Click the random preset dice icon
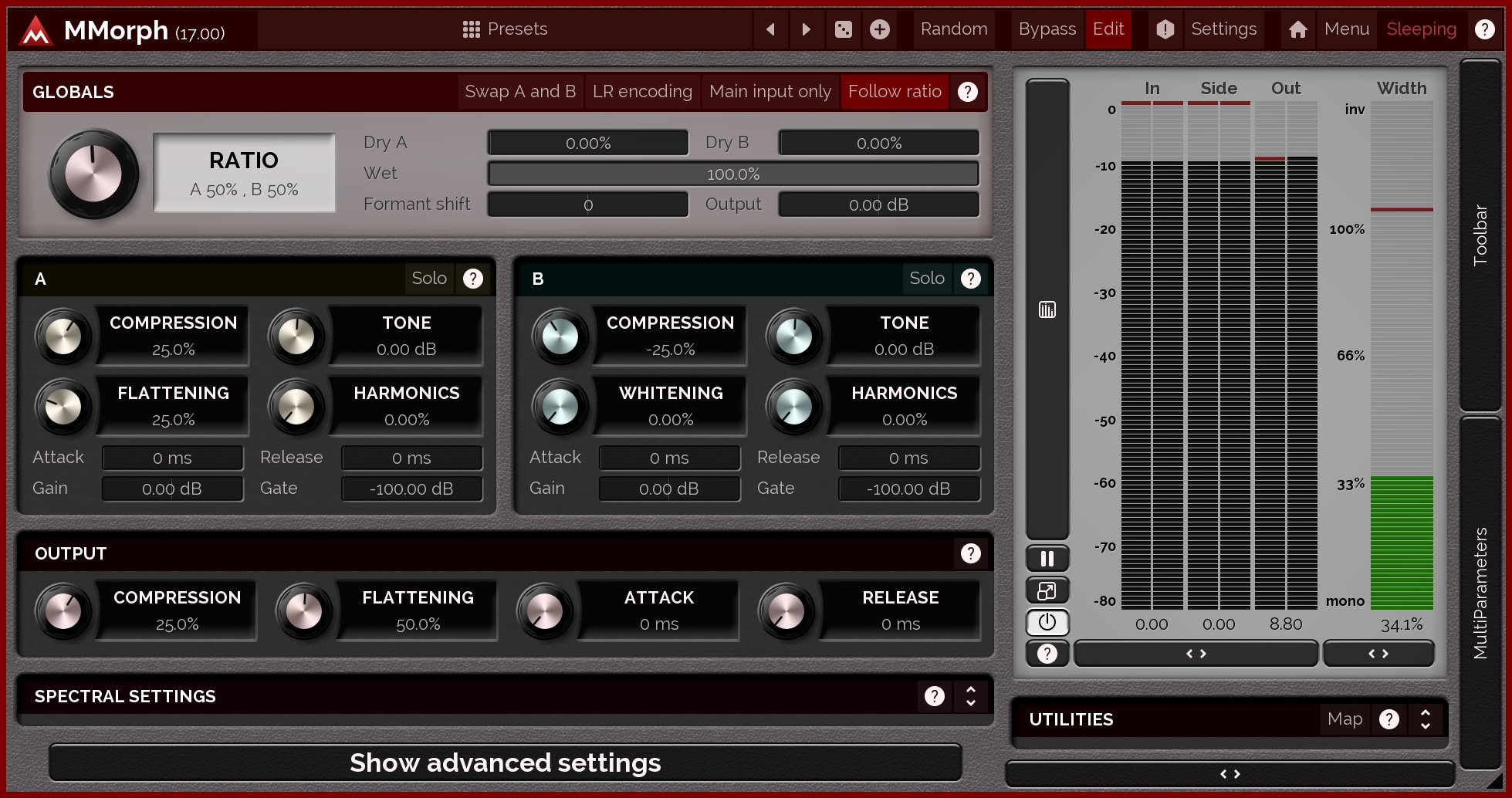The width and height of the screenshot is (1512, 798). tap(843, 29)
